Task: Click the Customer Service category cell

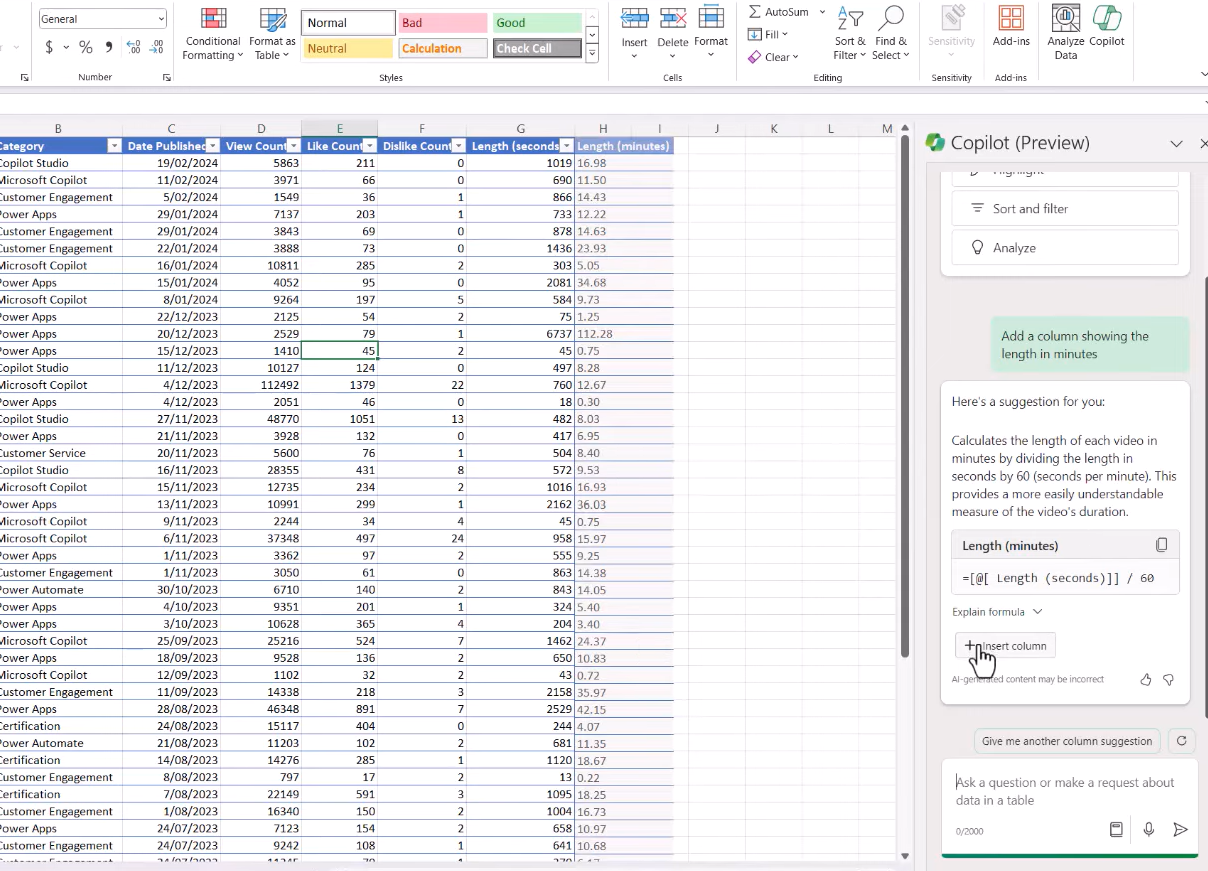Action: pyautogui.click(x=60, y=453)
